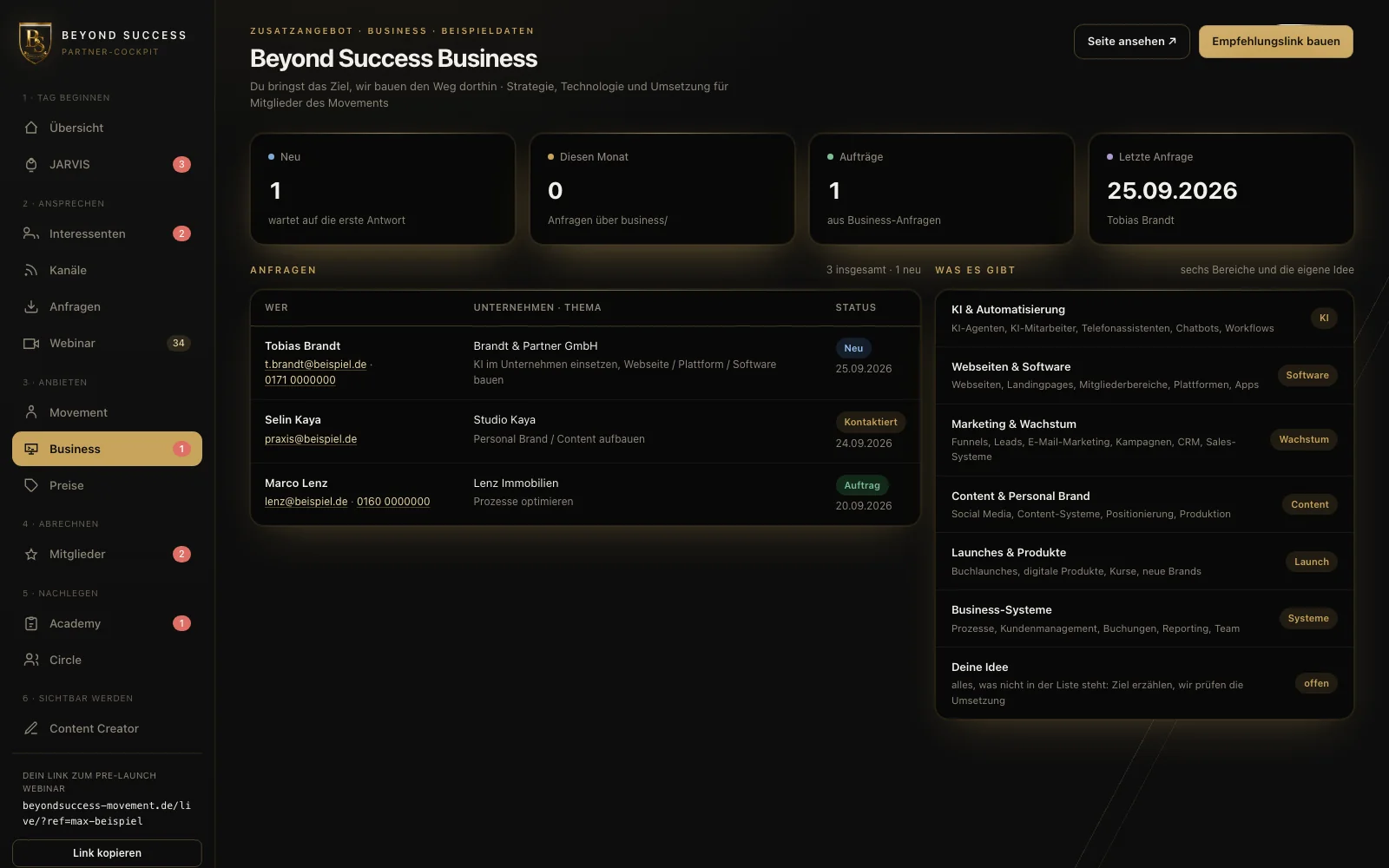Click the Diesen Monat stat card
Viewport: 1389px width, 868px height.
click(662, 188)
